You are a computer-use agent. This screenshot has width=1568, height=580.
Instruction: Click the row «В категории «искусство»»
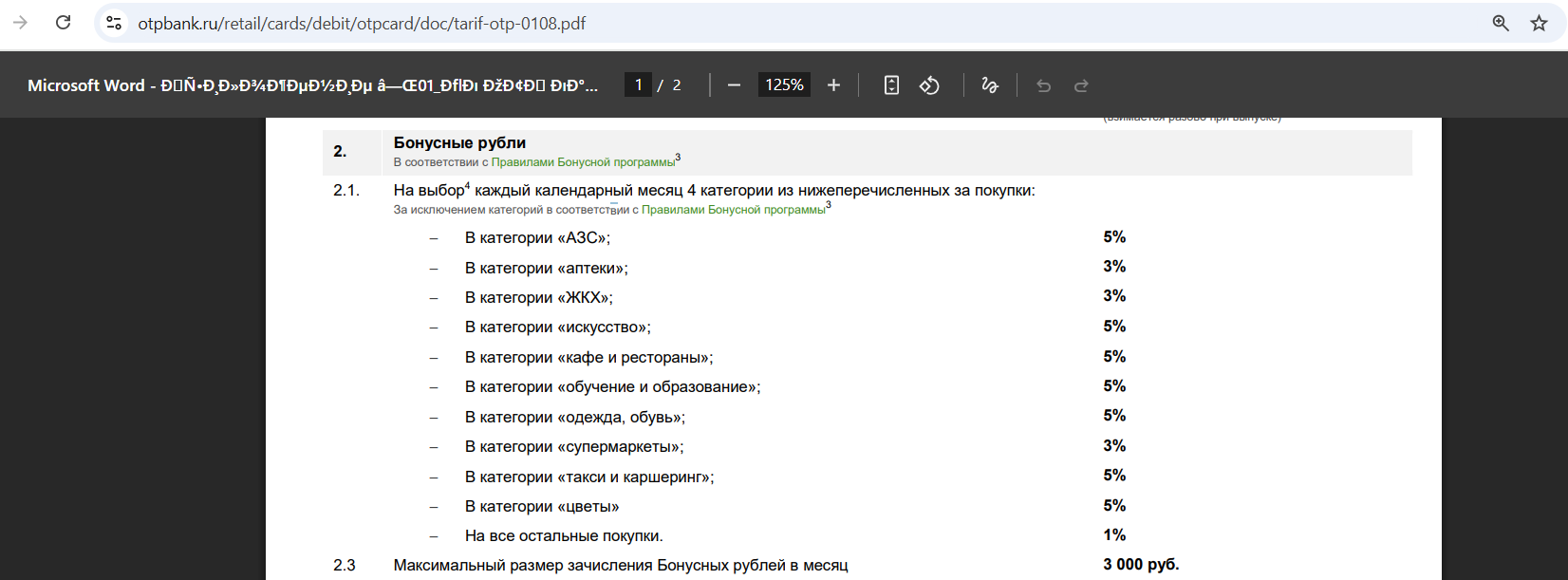[558, 327]
